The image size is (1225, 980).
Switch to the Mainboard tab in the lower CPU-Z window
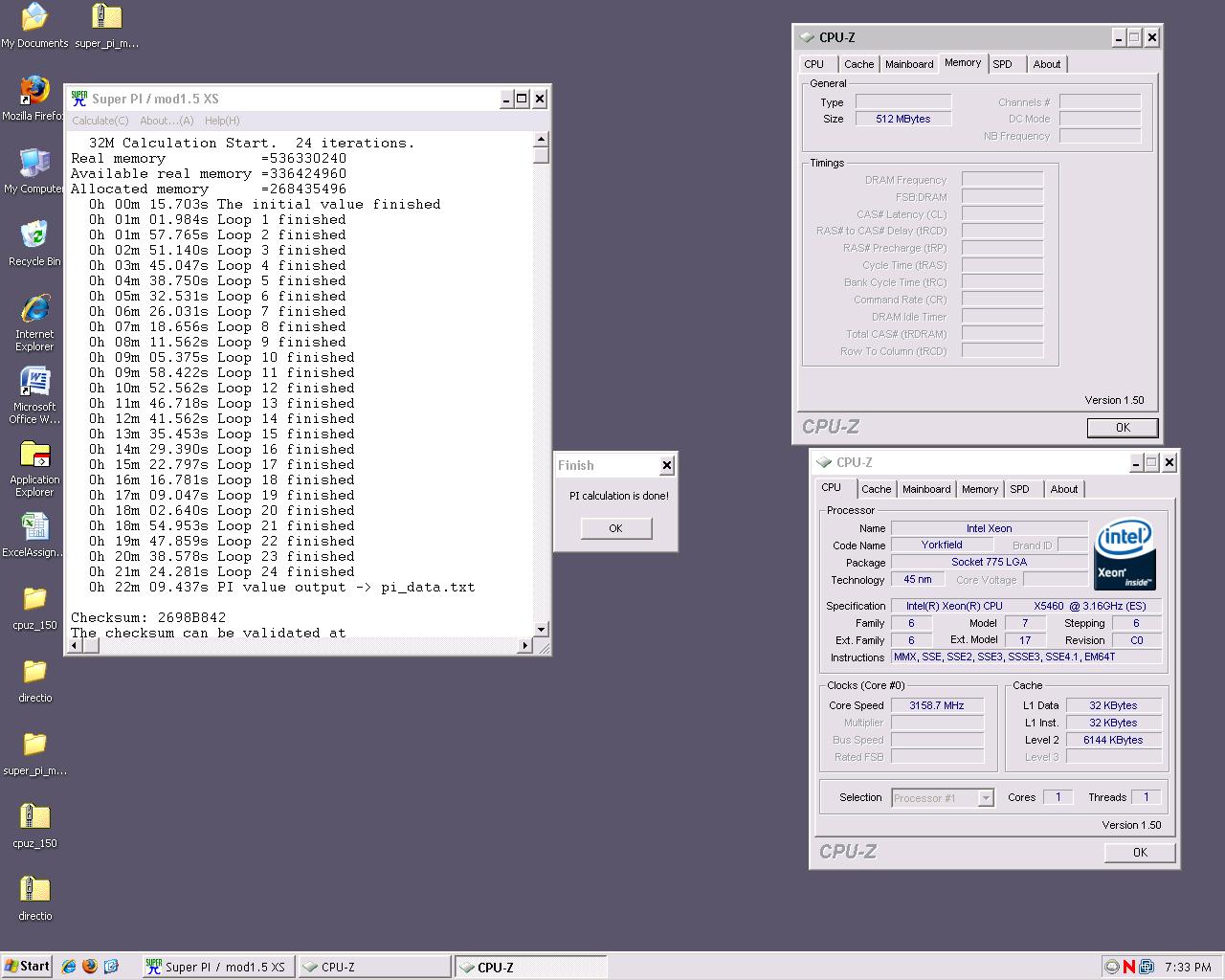[926, 489]
